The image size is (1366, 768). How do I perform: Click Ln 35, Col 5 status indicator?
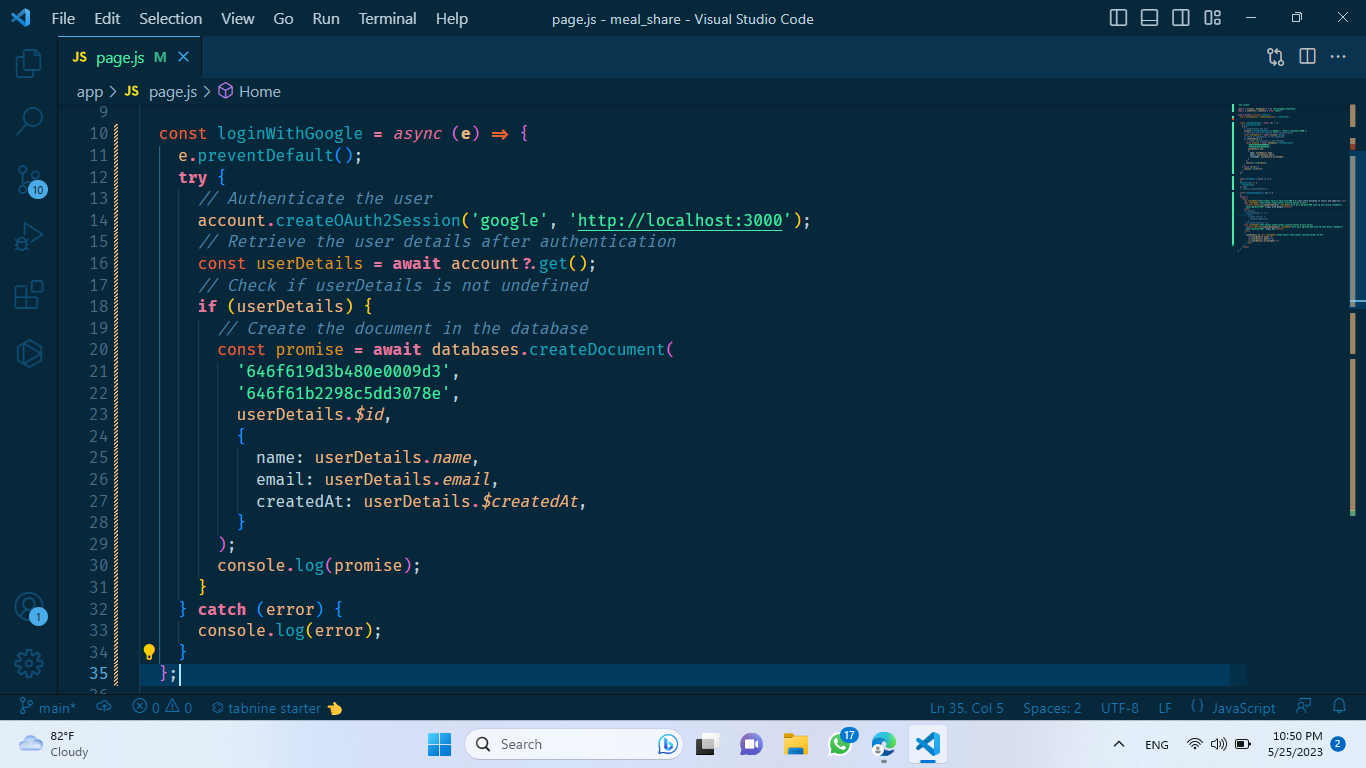point(967,708)
